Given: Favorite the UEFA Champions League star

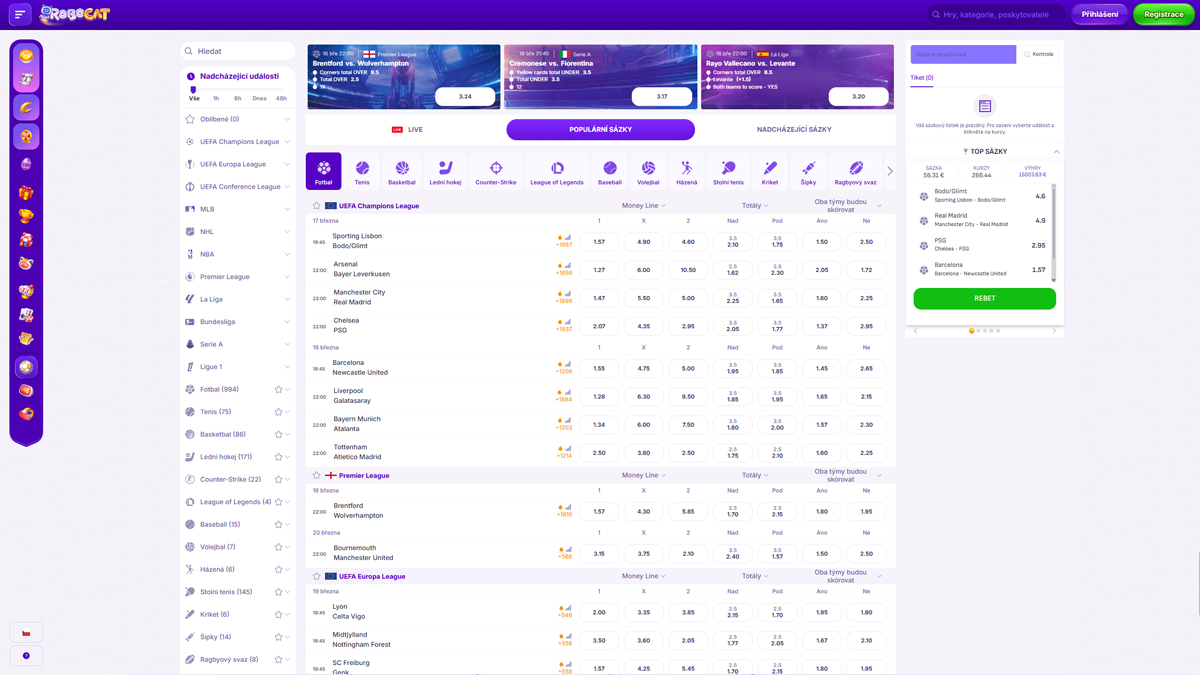Looking at the screenshot, I should click(x=317, y=206).
